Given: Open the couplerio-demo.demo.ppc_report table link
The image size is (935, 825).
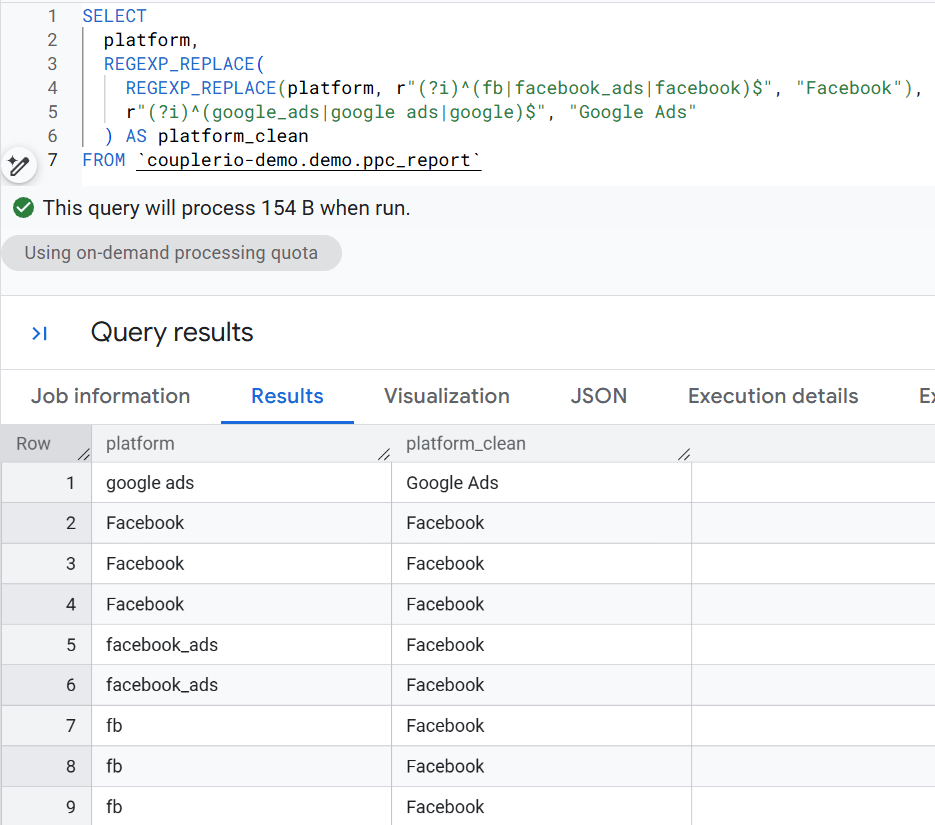Looking at the screenshot, I should click(308, 160).
